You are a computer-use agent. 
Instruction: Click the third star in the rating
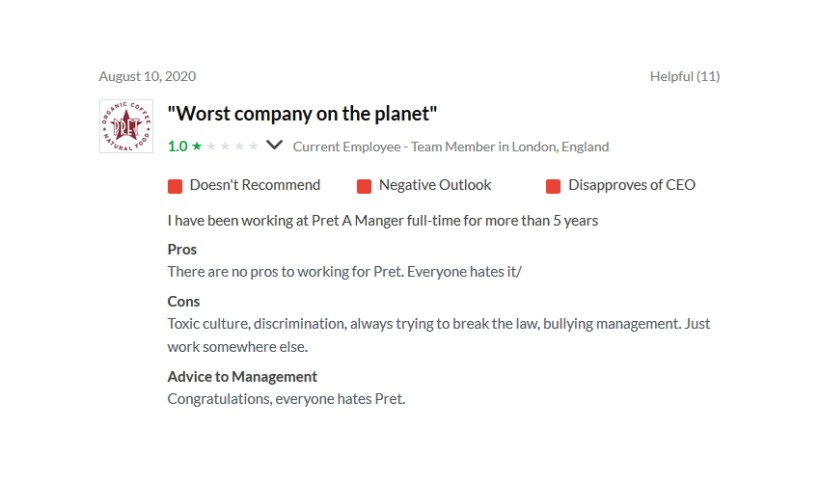pos(225,146)
